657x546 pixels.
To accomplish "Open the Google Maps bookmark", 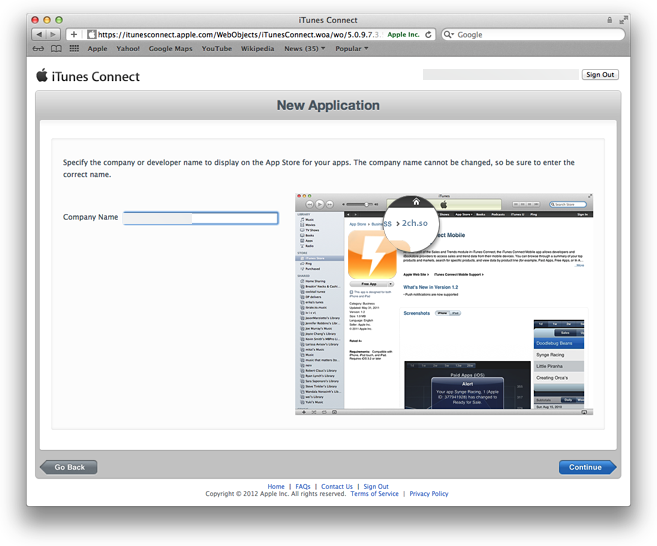I will point(171,49).
